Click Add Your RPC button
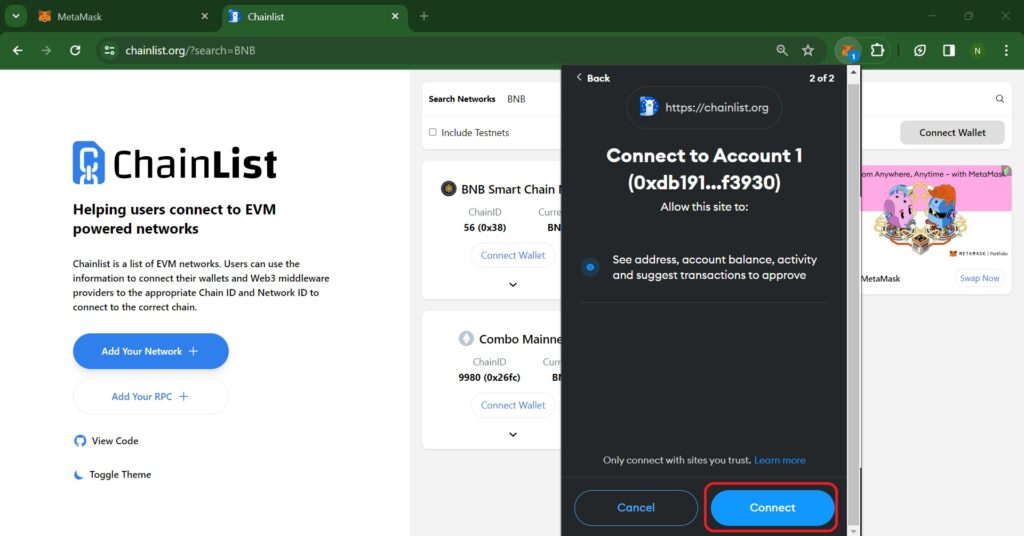The image size is (1024, 536). pyautogui.click(x=150, y=396)
